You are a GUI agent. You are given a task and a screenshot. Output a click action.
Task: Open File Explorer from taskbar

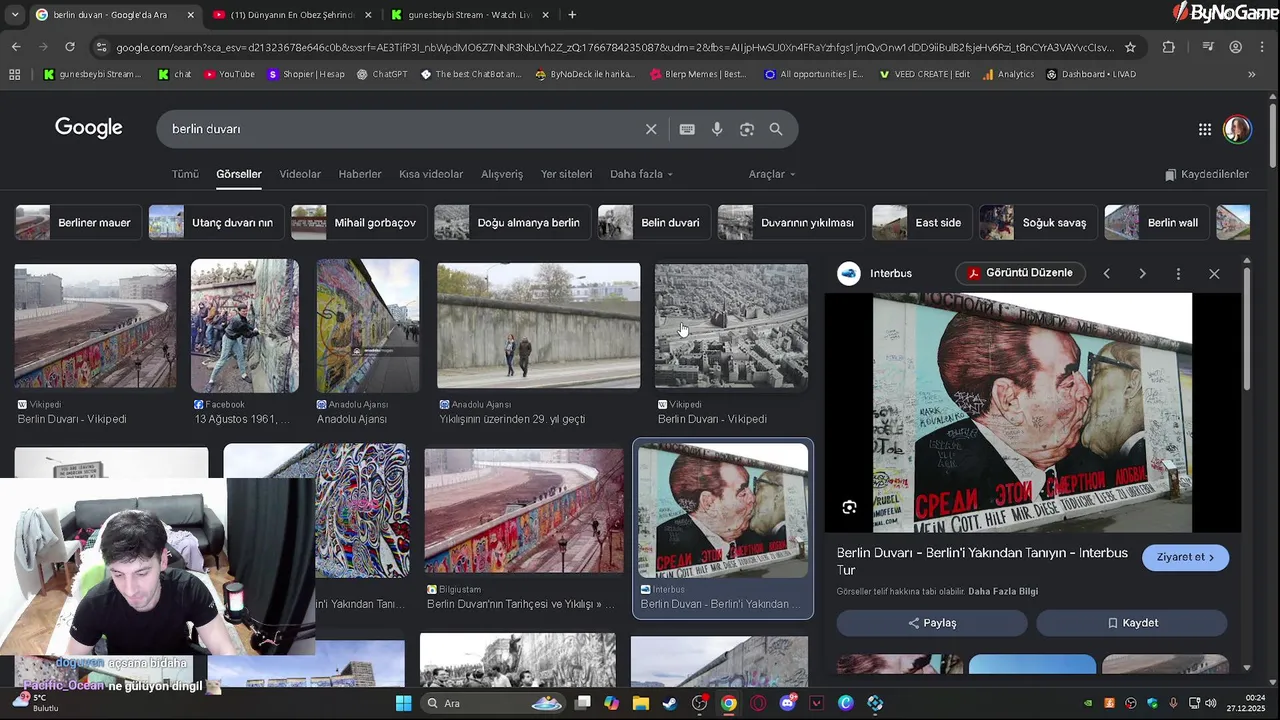(641, 703)
